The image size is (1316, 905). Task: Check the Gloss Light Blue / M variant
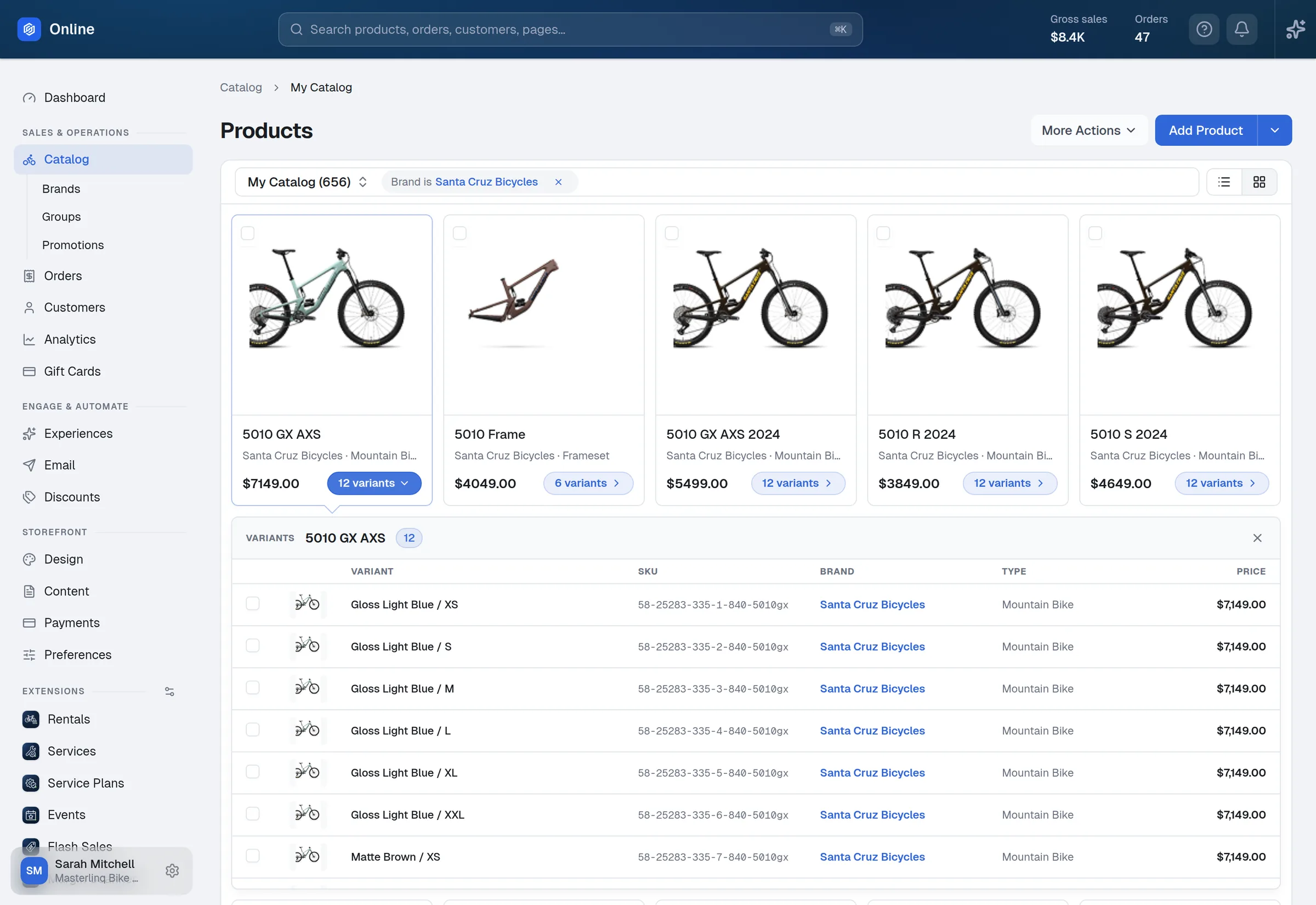click(x=253, y=687)
